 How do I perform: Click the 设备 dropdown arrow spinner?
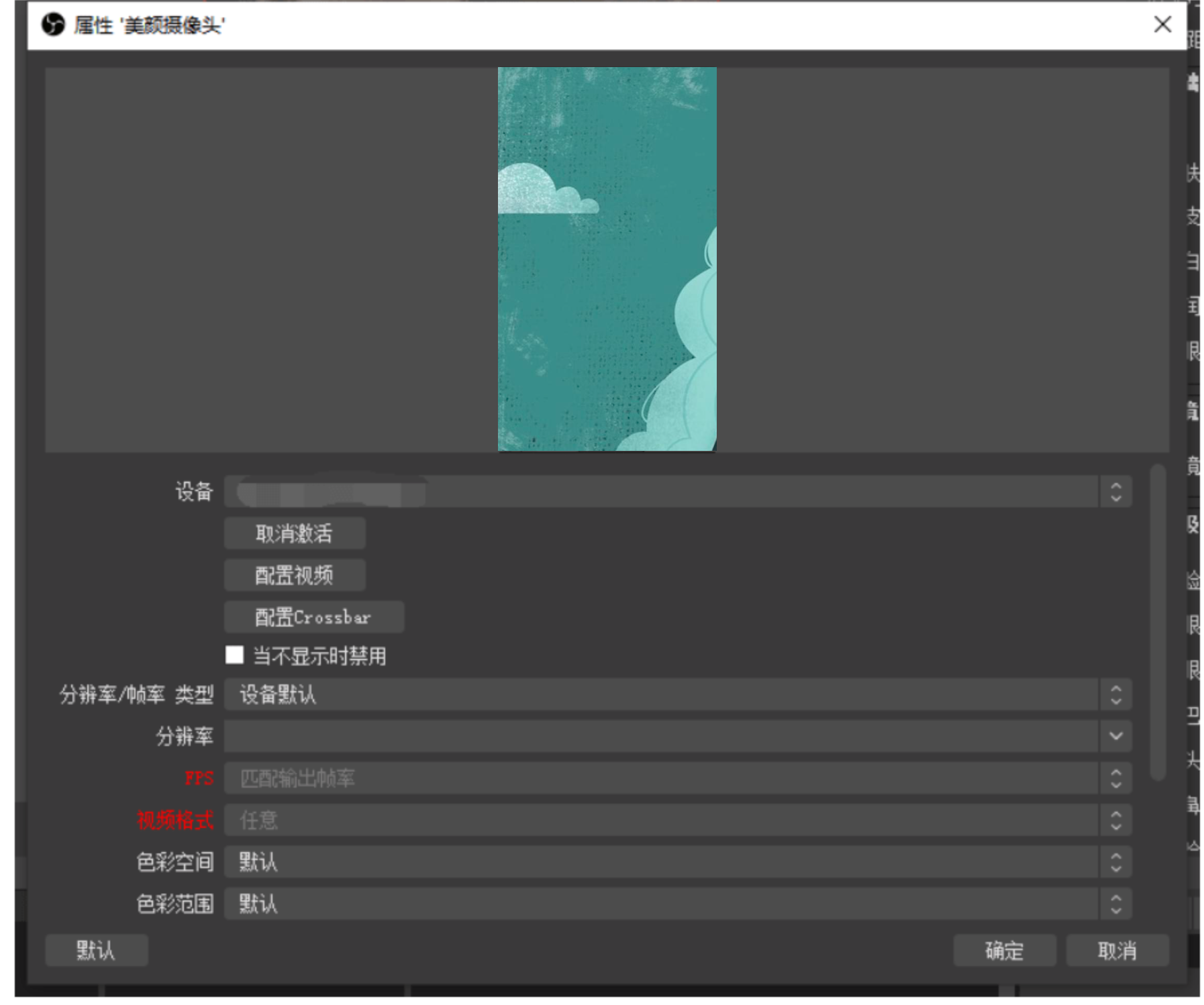(x=1115, y=492)
